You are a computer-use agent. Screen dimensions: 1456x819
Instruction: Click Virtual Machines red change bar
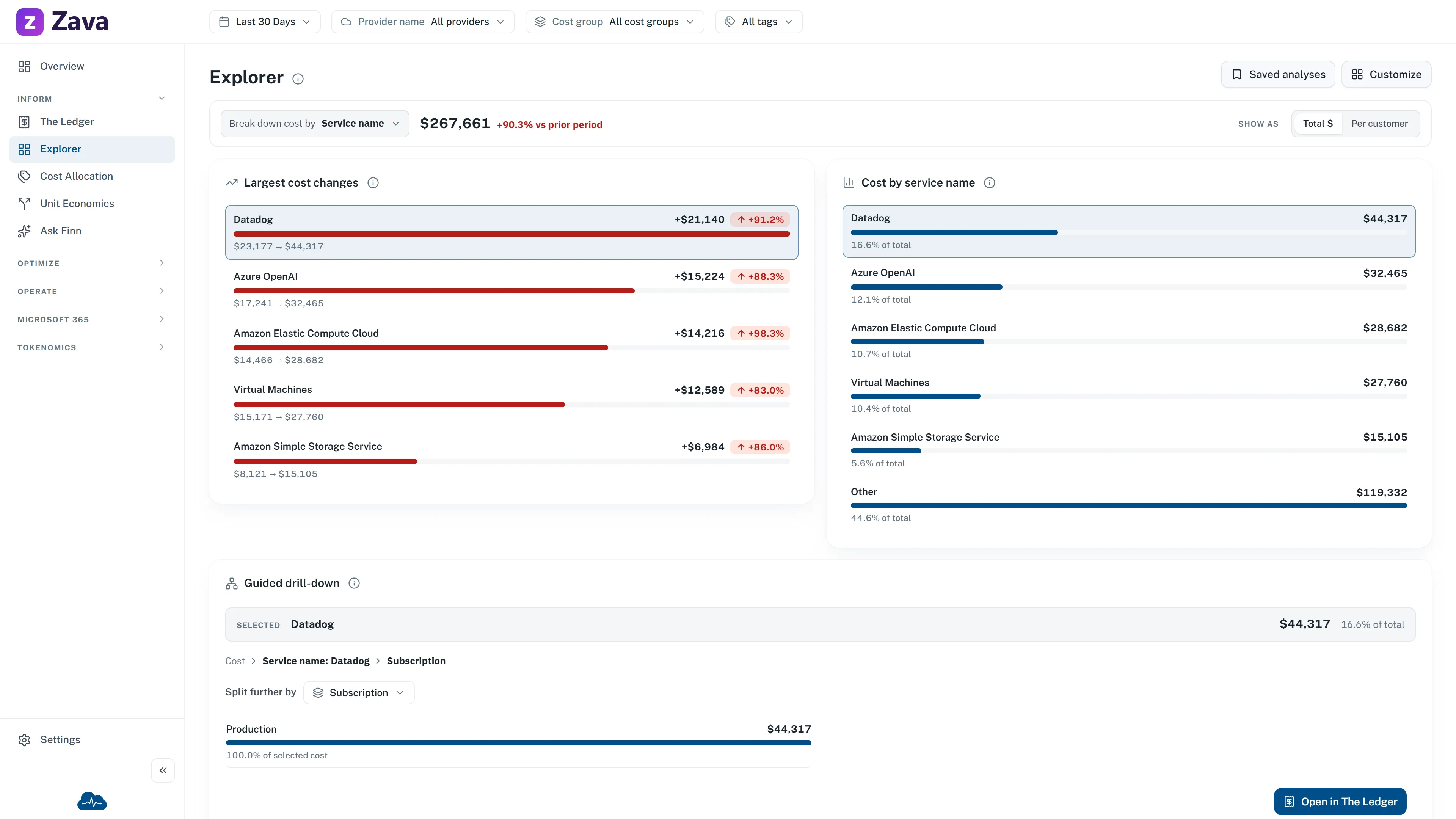(x=399, y=405)
